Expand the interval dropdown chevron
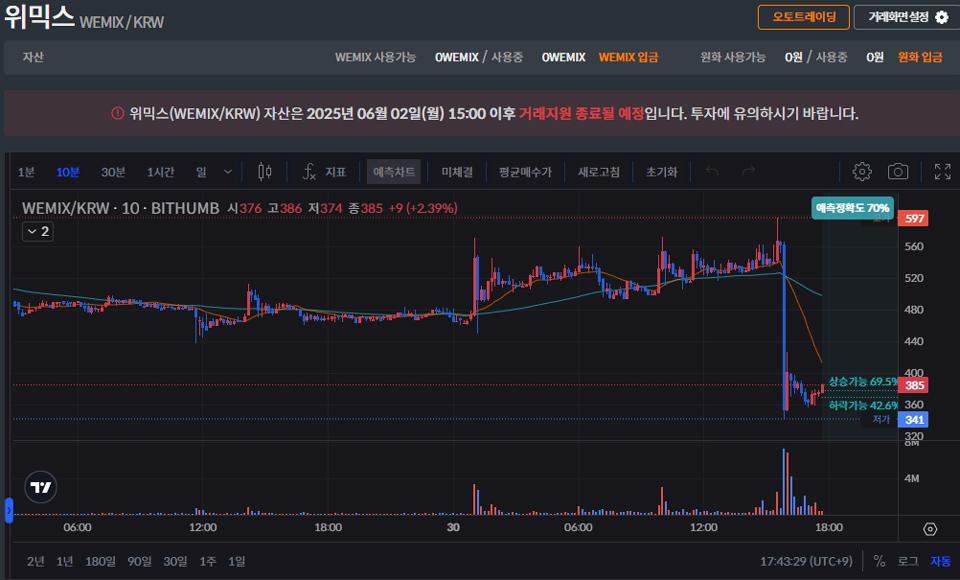 pyautogui.click(x=228, y=172)
